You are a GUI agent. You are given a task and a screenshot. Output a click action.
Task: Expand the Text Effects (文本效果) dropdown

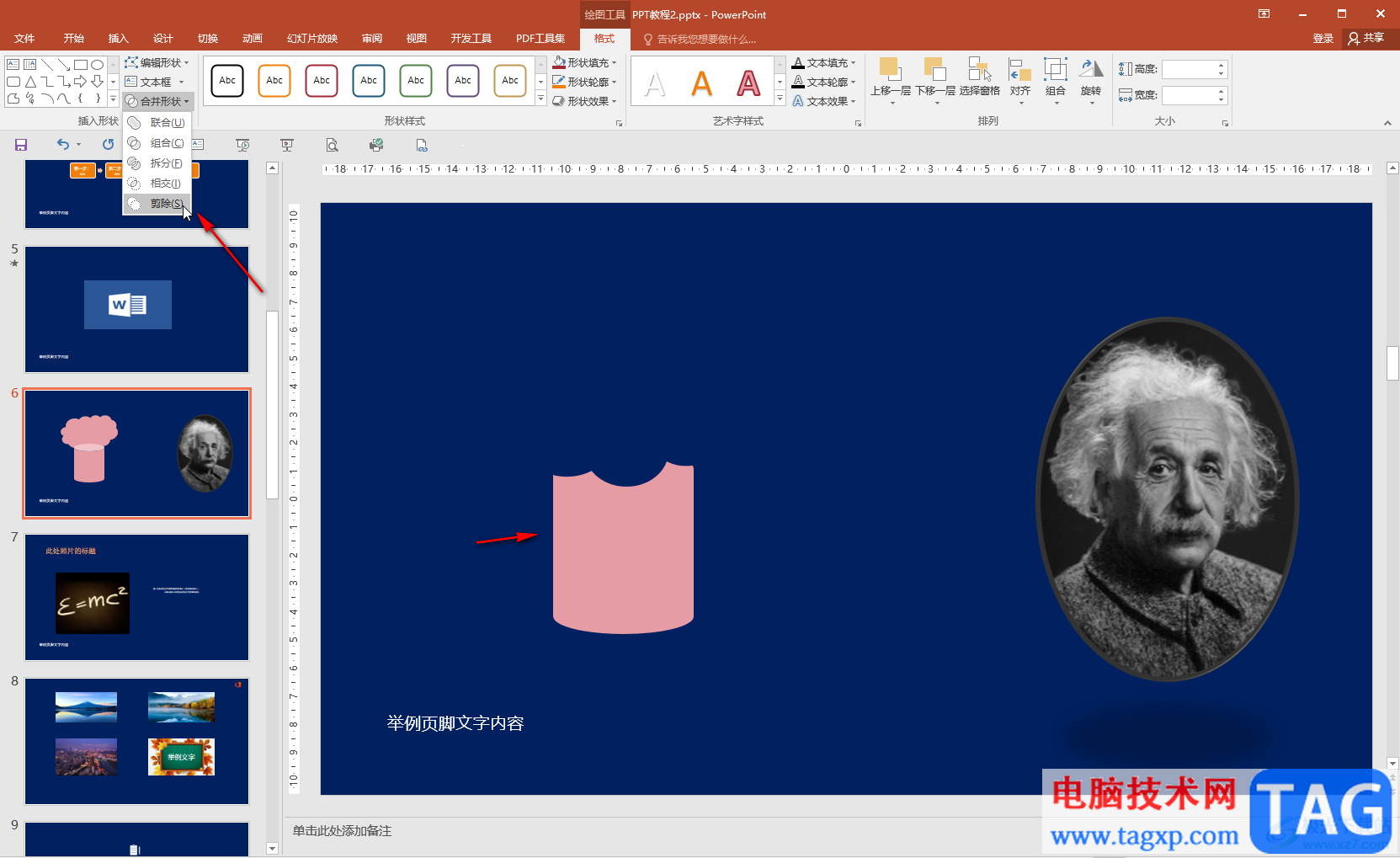pos(824,101)
